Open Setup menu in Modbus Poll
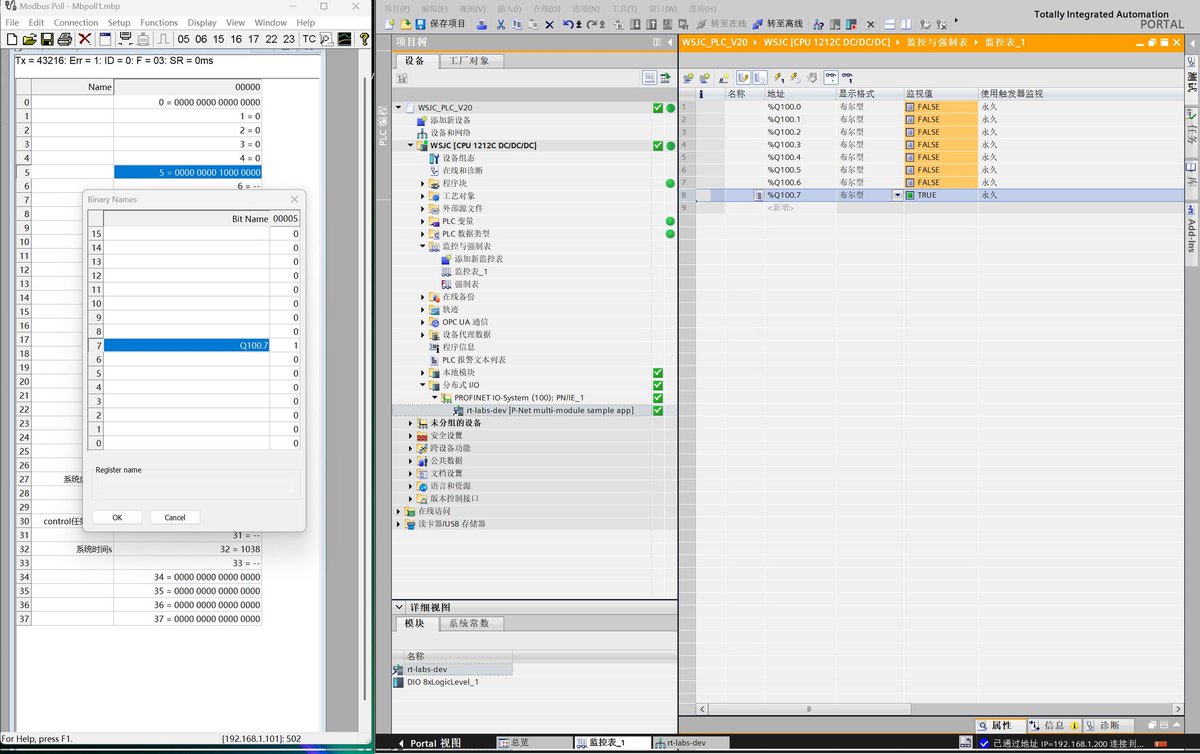Viewport: 1200px width, 754px height. tap(119, 22)
